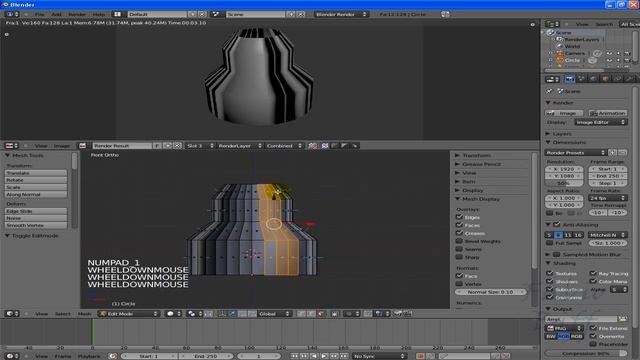
Task: Click the scene browse icon in header
Action: coord(216,14)
